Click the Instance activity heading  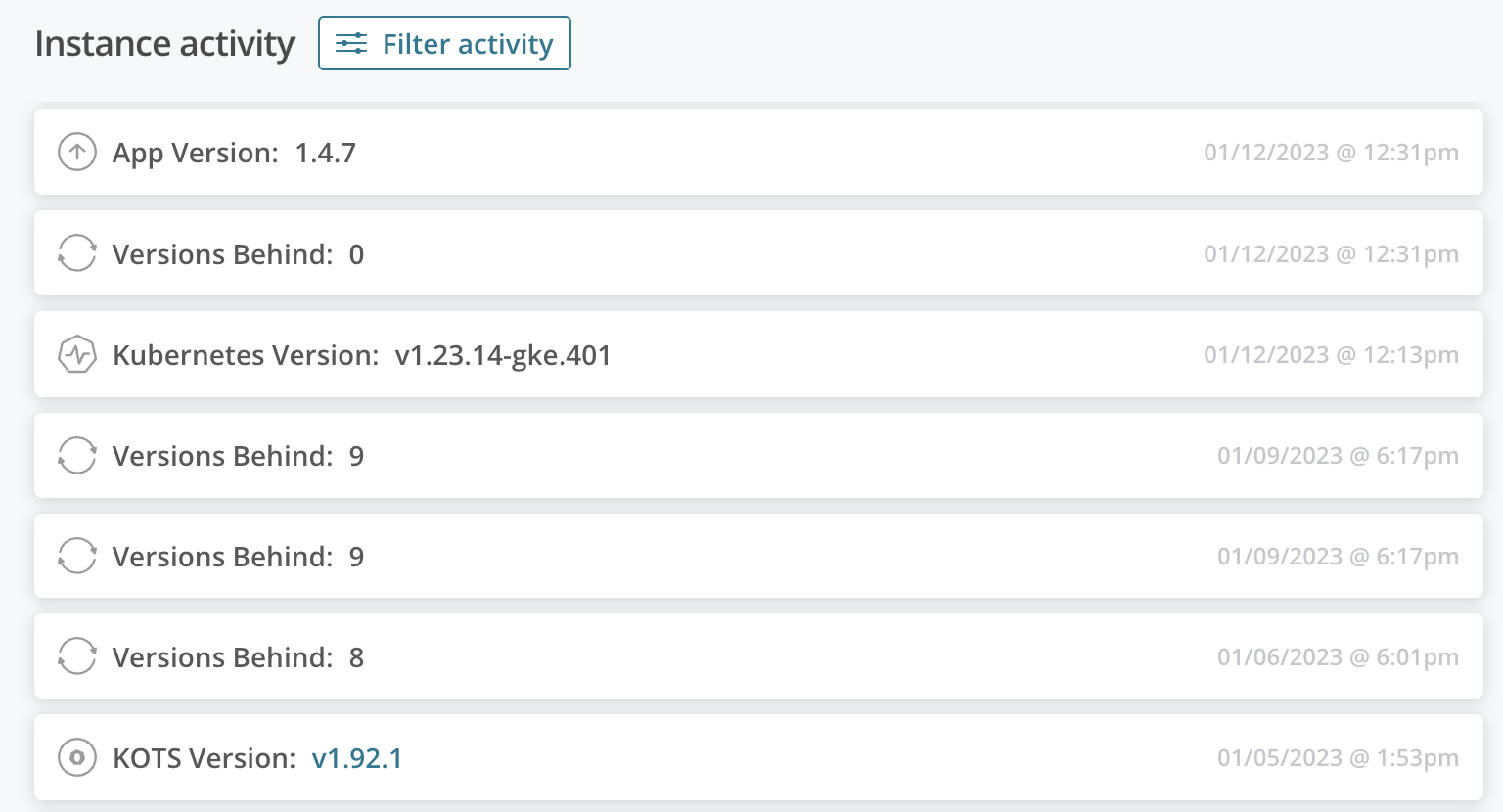tap(163, 43)
